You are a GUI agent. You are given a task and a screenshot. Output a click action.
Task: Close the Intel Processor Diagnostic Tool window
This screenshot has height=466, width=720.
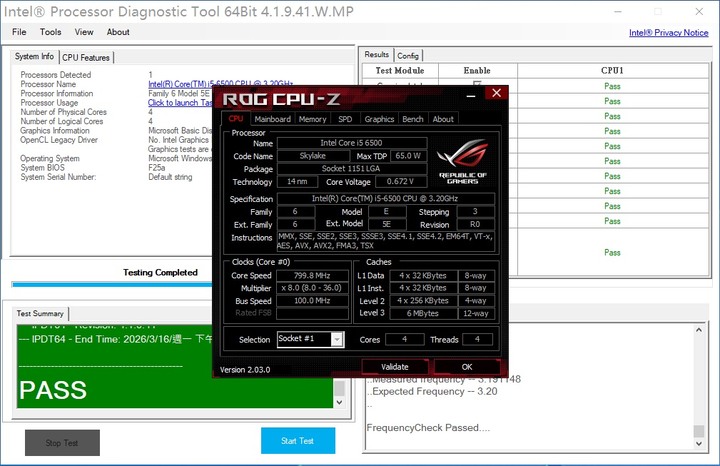coord(699,11)
